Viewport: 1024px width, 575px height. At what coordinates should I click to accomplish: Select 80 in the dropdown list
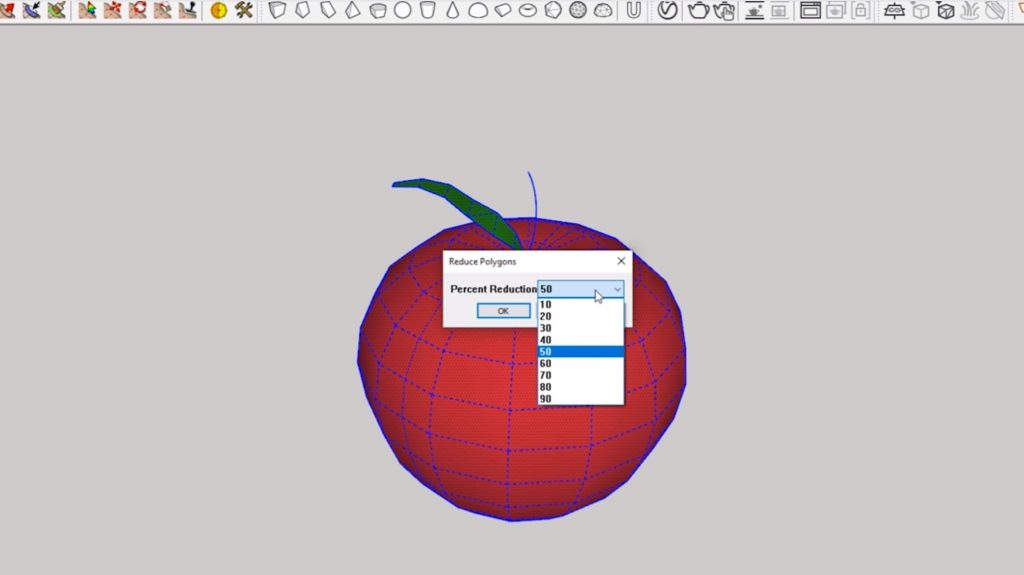[581, 387]
